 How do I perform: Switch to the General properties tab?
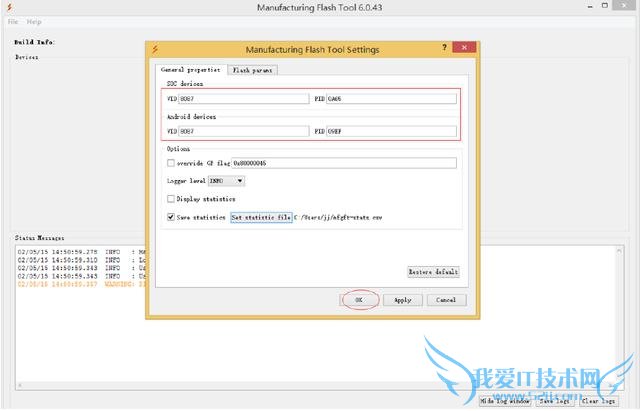190,70
